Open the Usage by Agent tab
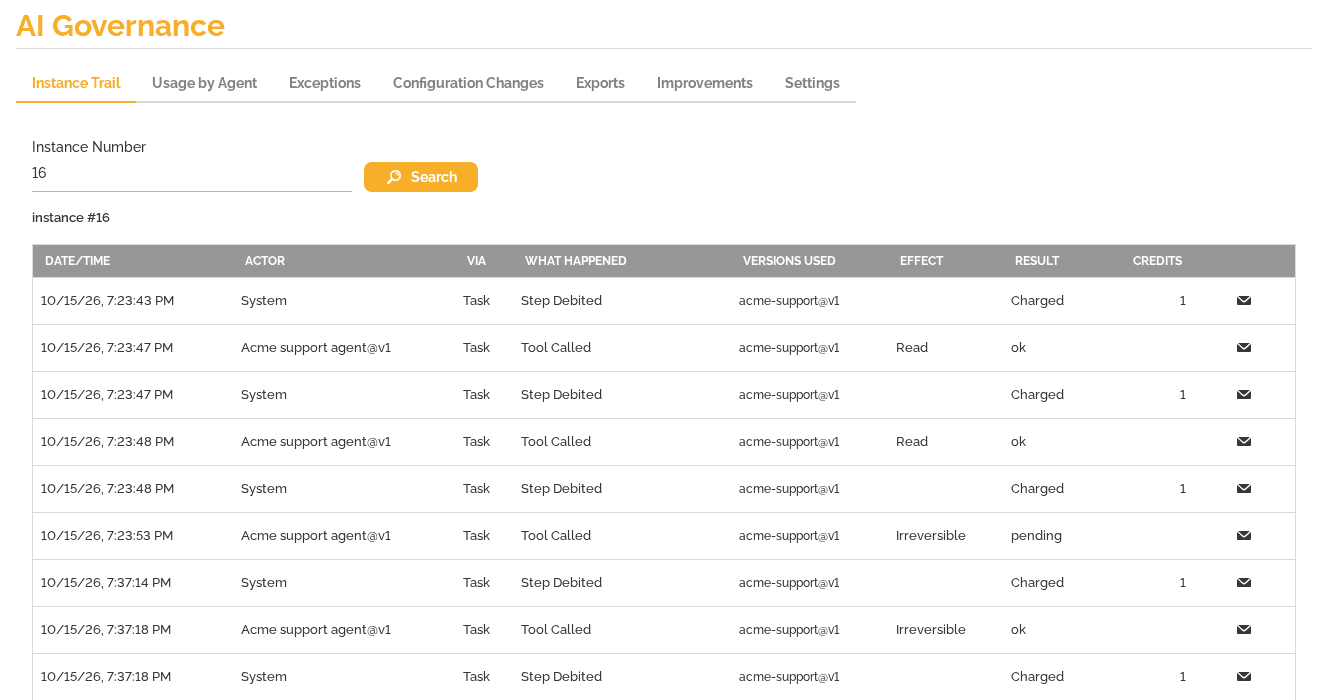The width and height of the screenshot is (1320, 700). click(x=205, y=83)
